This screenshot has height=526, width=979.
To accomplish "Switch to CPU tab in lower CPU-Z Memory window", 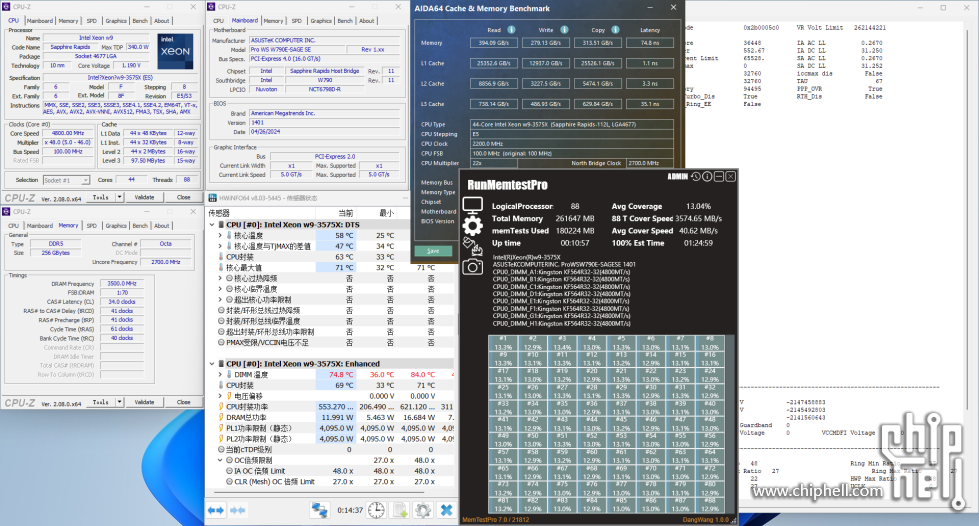I will pyautogui.click(x=14, y=226).
